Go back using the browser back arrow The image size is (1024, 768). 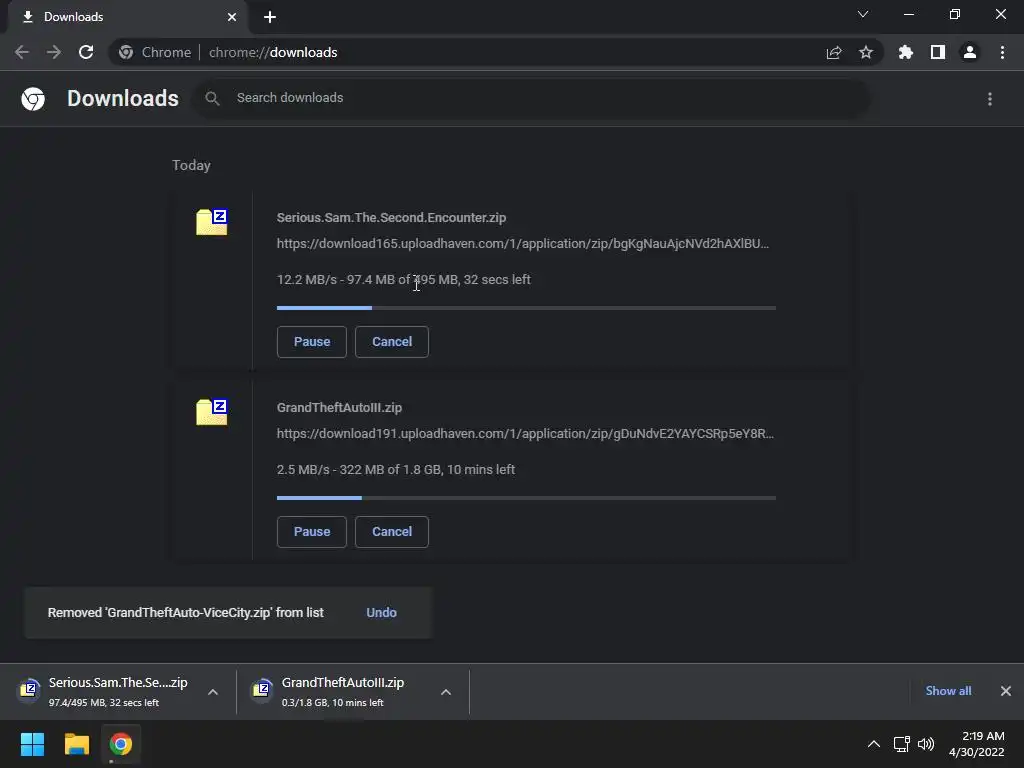pyautogui.click(x=22, y=52)
